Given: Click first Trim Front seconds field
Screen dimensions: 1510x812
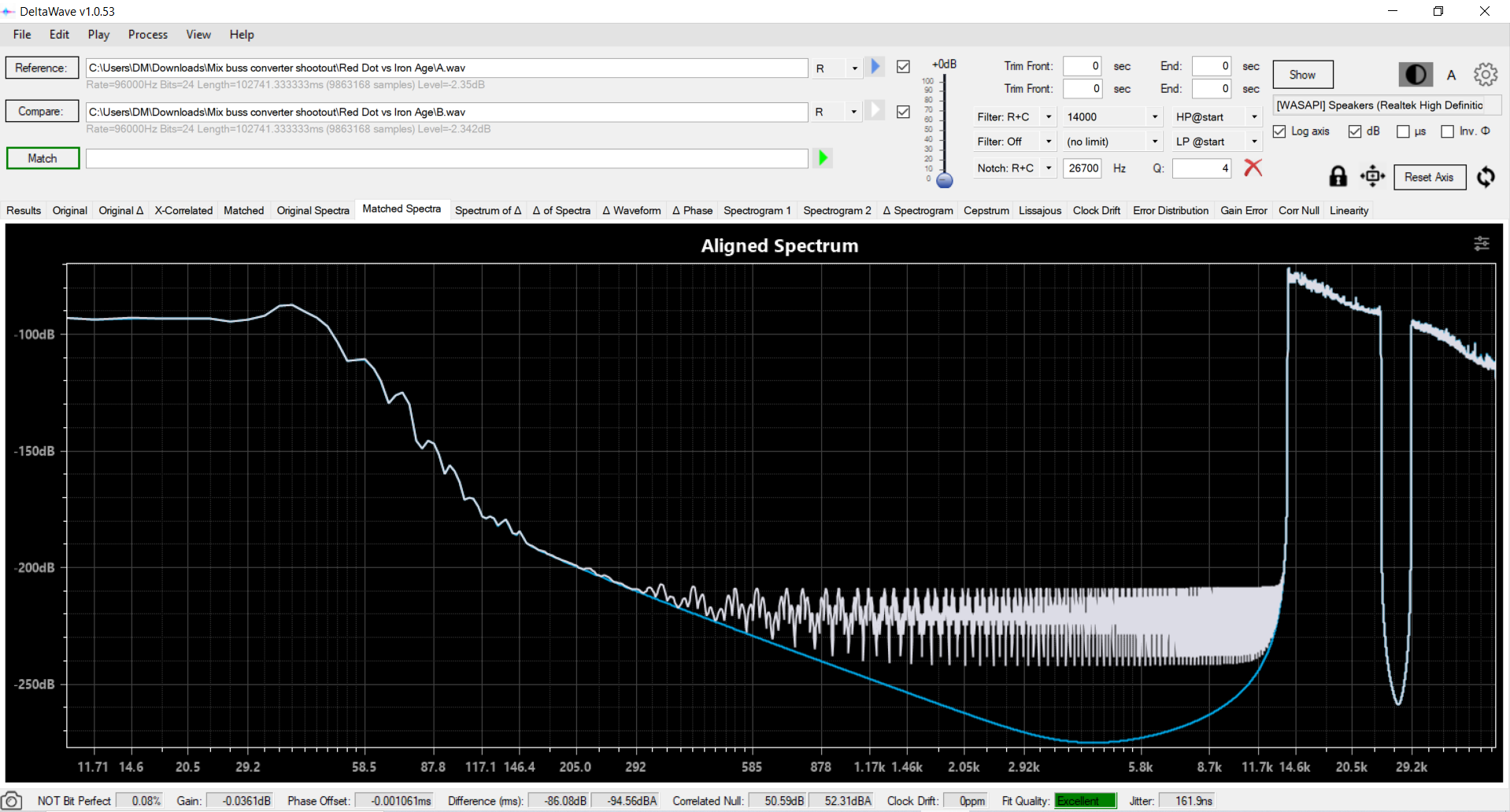Looking at the screenshot, I should tap(1083, 66).
